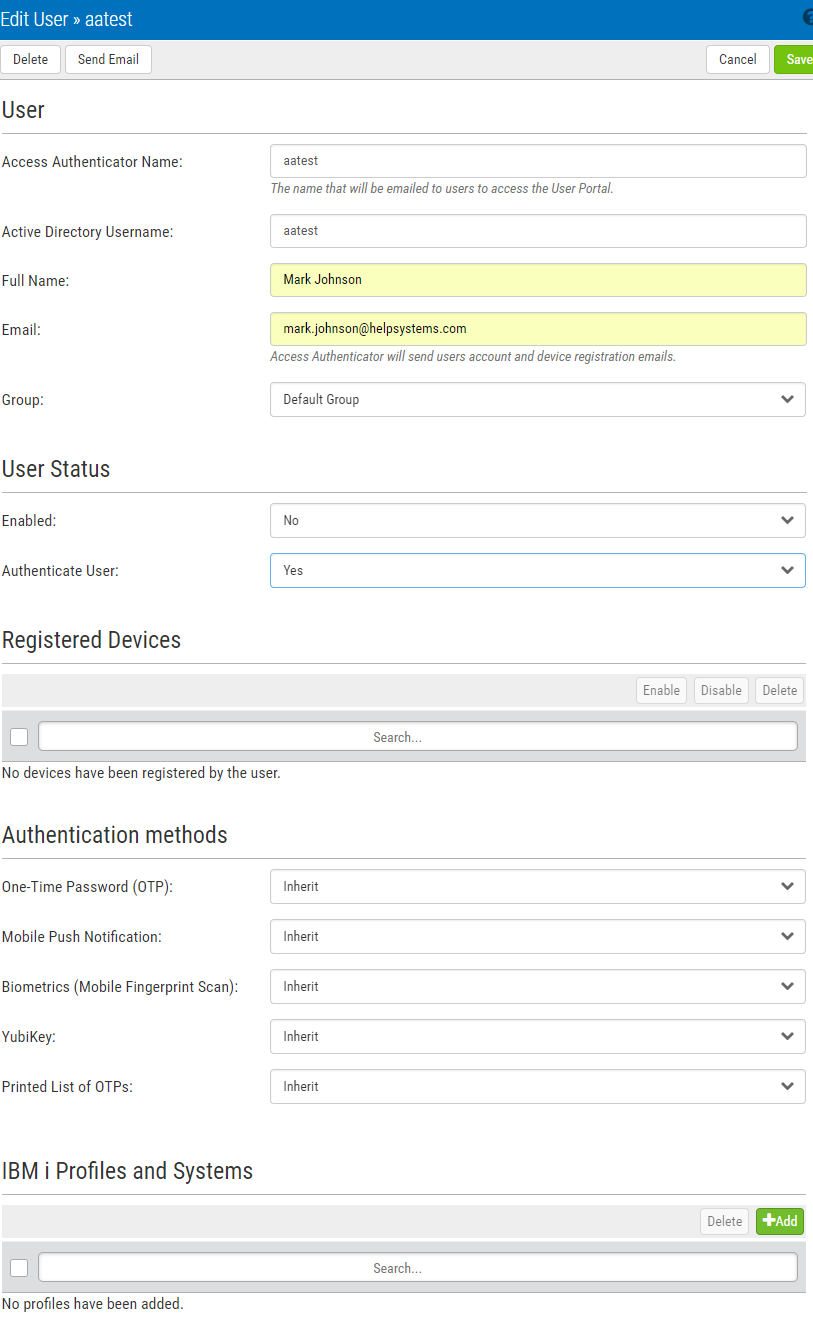Click the Cancel button

[737, 59]
